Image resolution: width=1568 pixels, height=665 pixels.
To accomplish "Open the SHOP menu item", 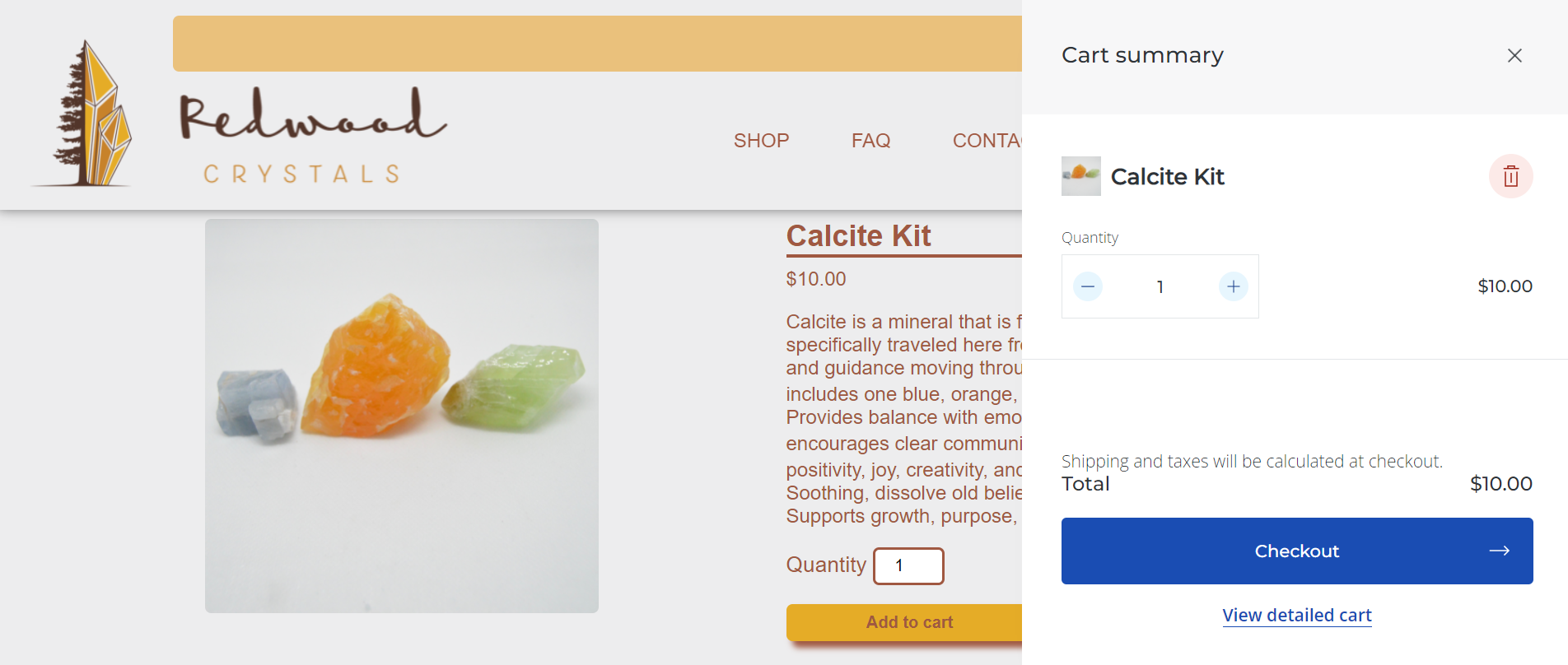I will 761,141.
